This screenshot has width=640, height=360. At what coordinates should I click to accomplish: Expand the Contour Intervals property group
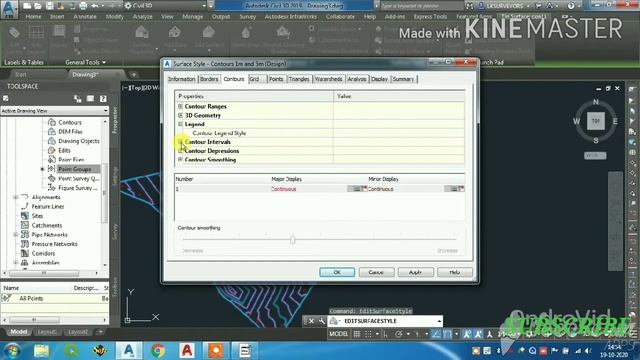180,142
